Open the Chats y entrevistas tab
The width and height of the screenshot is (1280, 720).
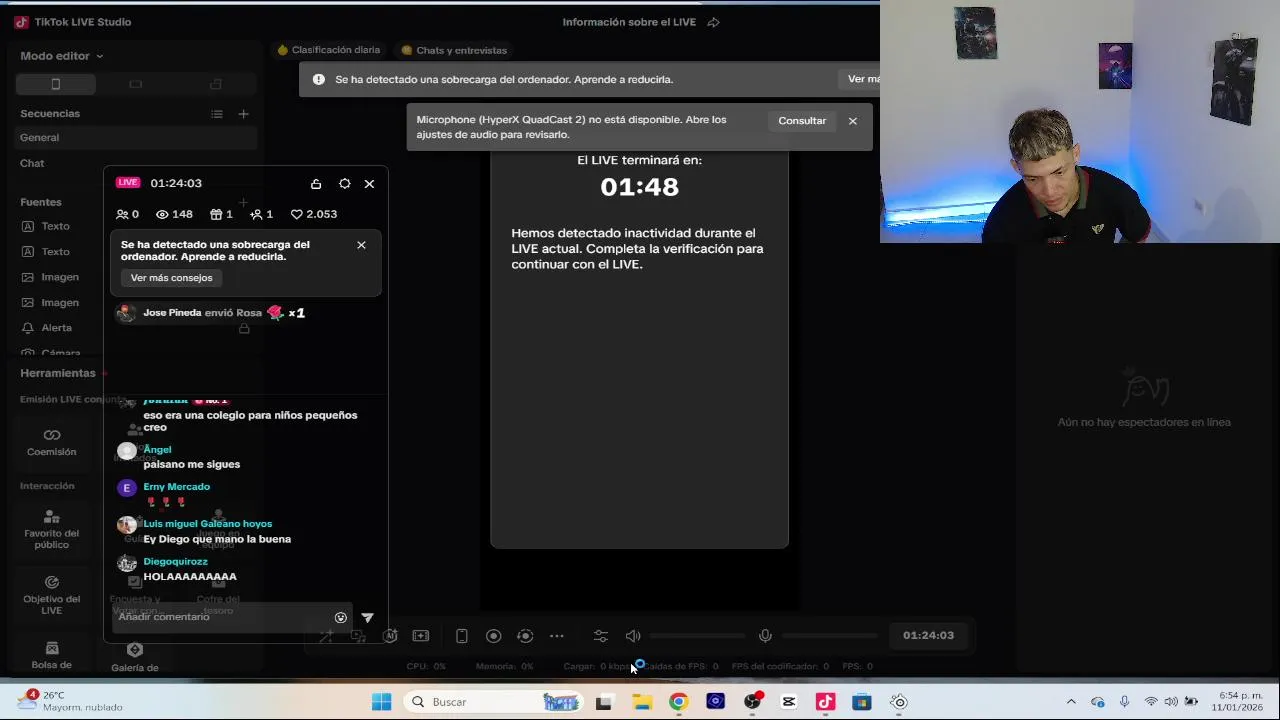pyautogui.click(x=454, y=50)
